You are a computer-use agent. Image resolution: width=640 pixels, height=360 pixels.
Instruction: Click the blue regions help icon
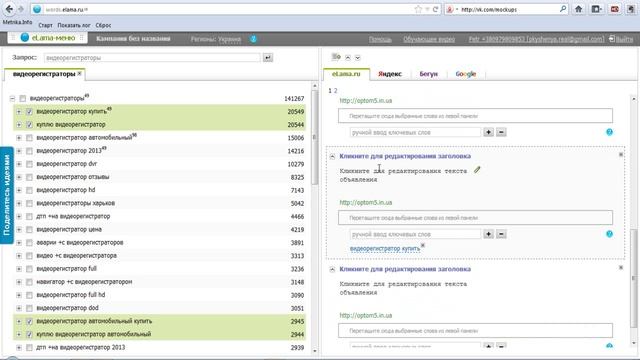253,39
